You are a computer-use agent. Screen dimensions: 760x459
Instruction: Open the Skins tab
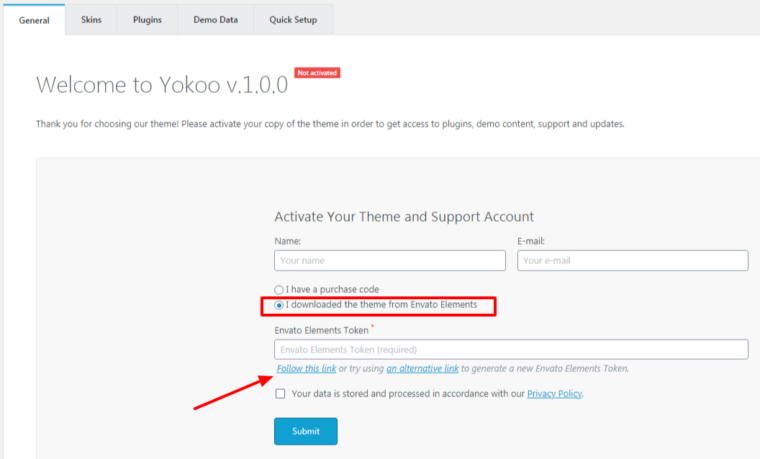coord(91,20)
